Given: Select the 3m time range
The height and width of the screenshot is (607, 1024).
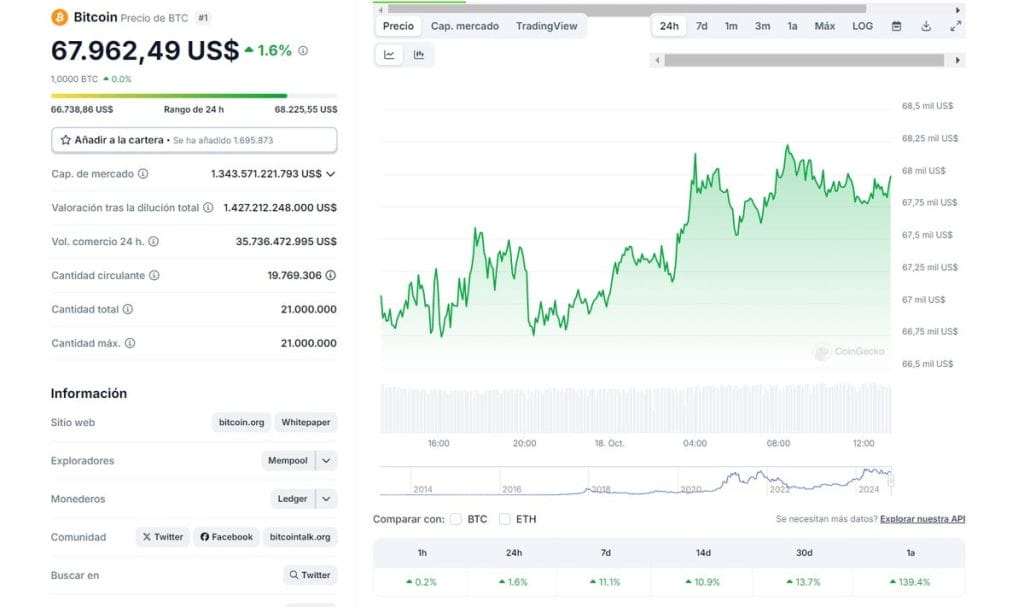Looking at the screenshot, I should (762, 26).
